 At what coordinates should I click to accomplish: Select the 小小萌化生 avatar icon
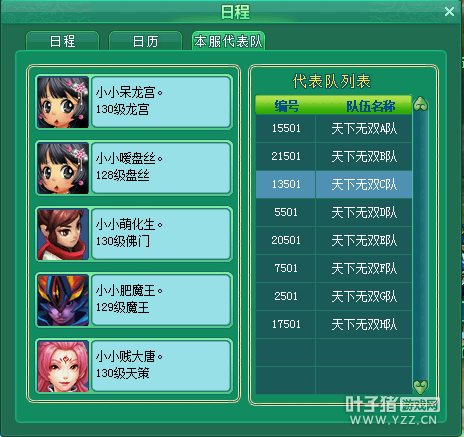point(63,234)
